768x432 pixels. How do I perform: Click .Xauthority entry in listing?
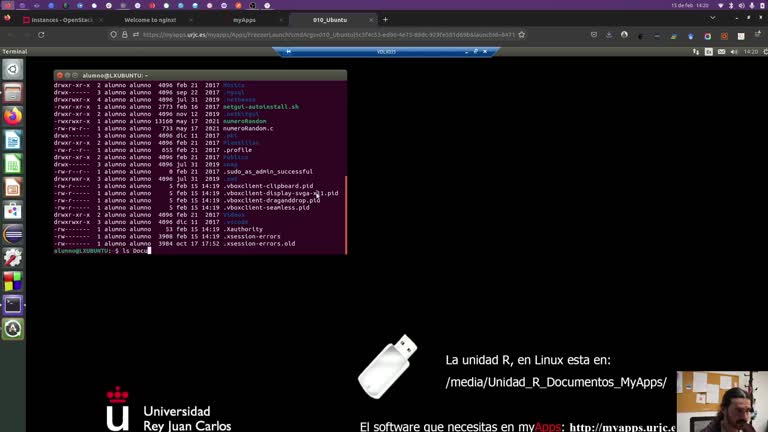pyautogui.click(x=243, y=229)
